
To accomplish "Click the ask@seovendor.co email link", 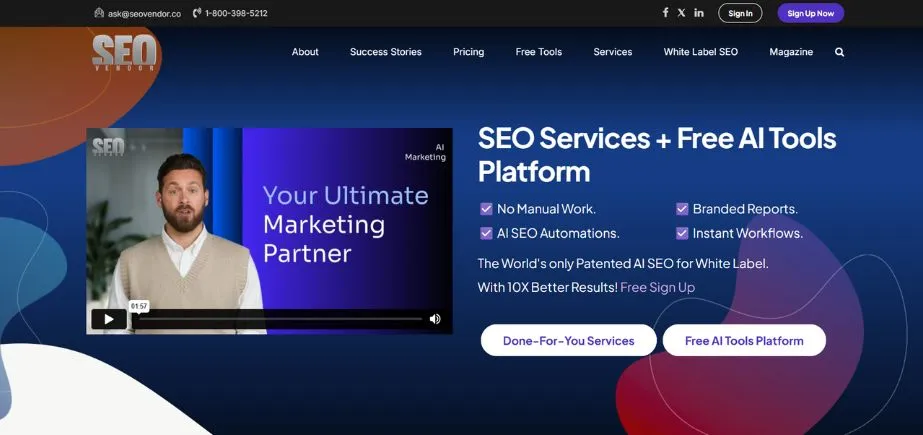I will (144, 13).
